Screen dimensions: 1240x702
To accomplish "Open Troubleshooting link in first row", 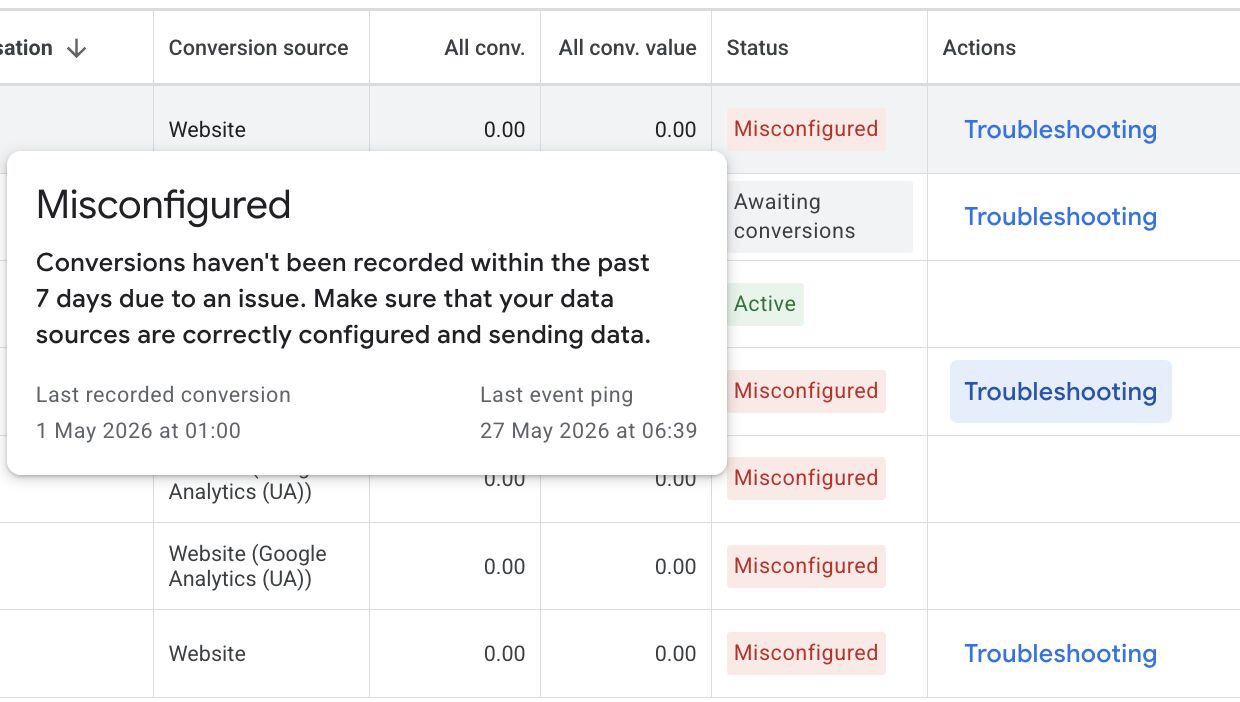I will coord(1060,130).
